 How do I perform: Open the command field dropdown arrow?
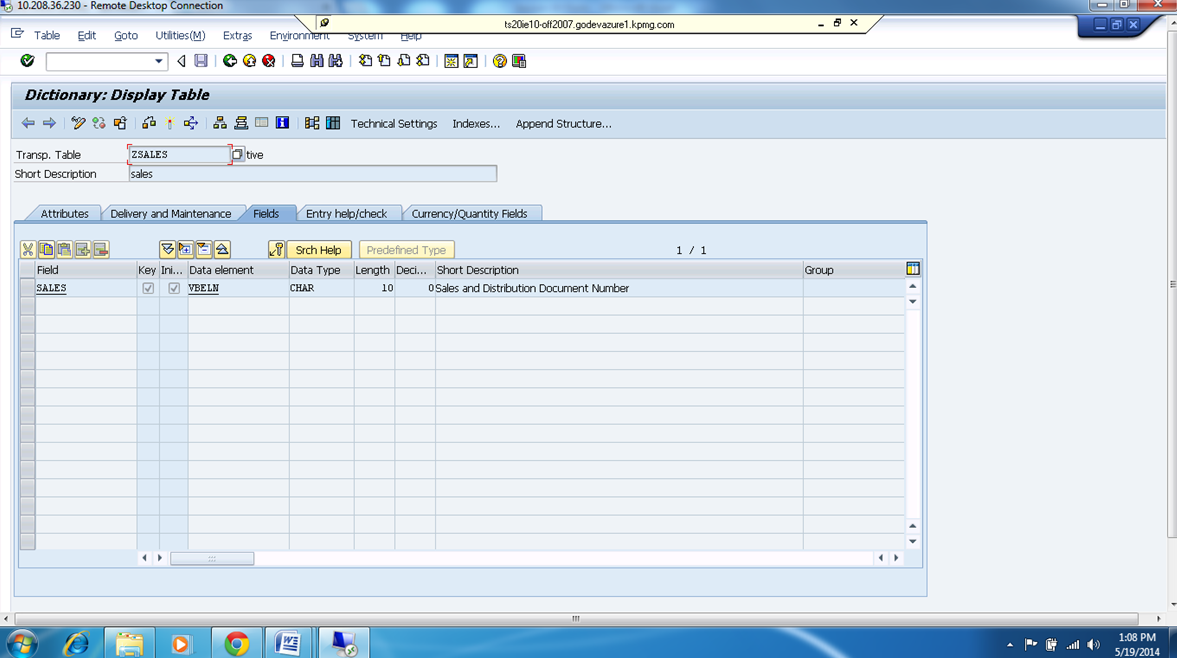[x=161, y=61]
